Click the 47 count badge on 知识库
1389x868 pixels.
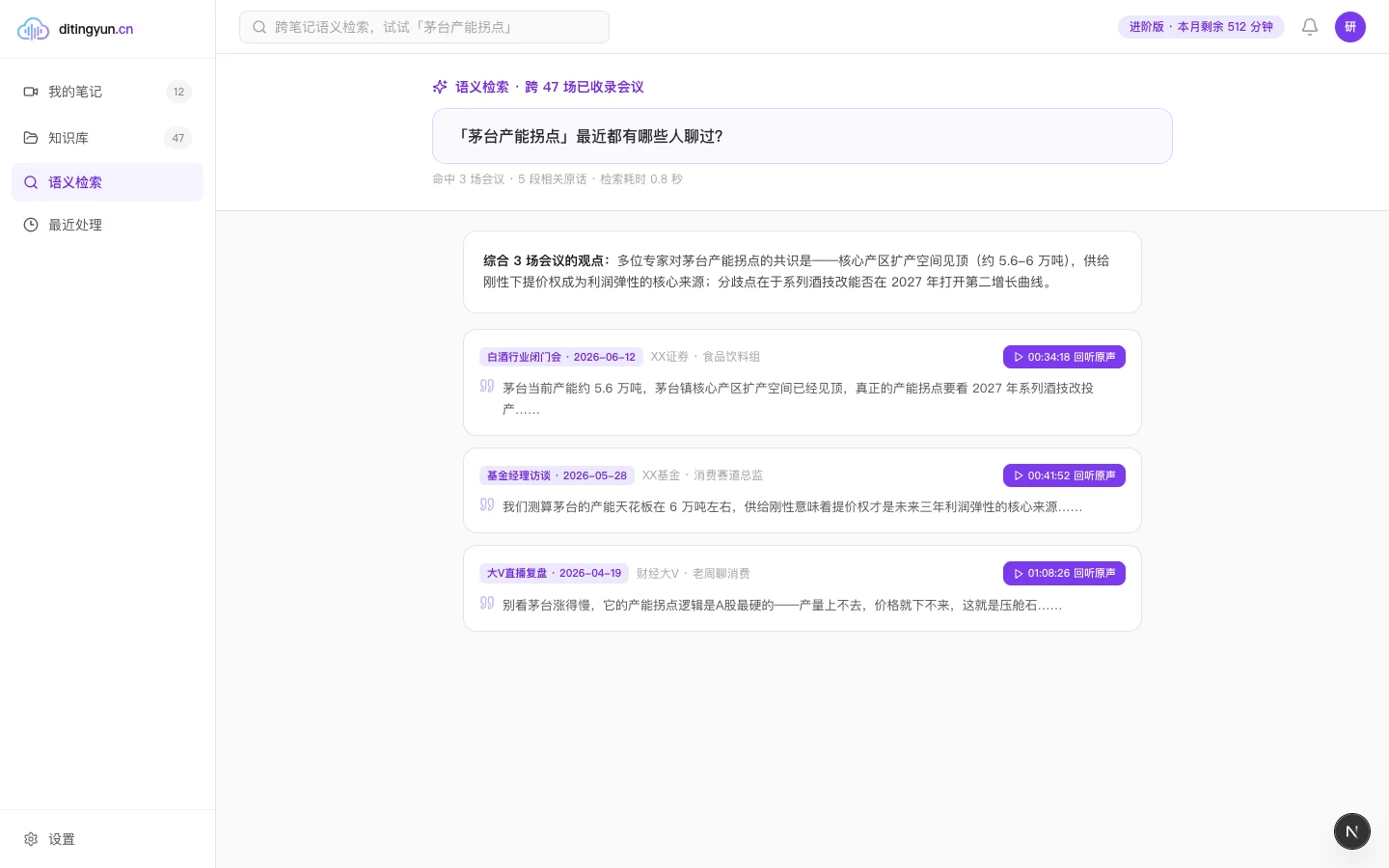point(178,138)
